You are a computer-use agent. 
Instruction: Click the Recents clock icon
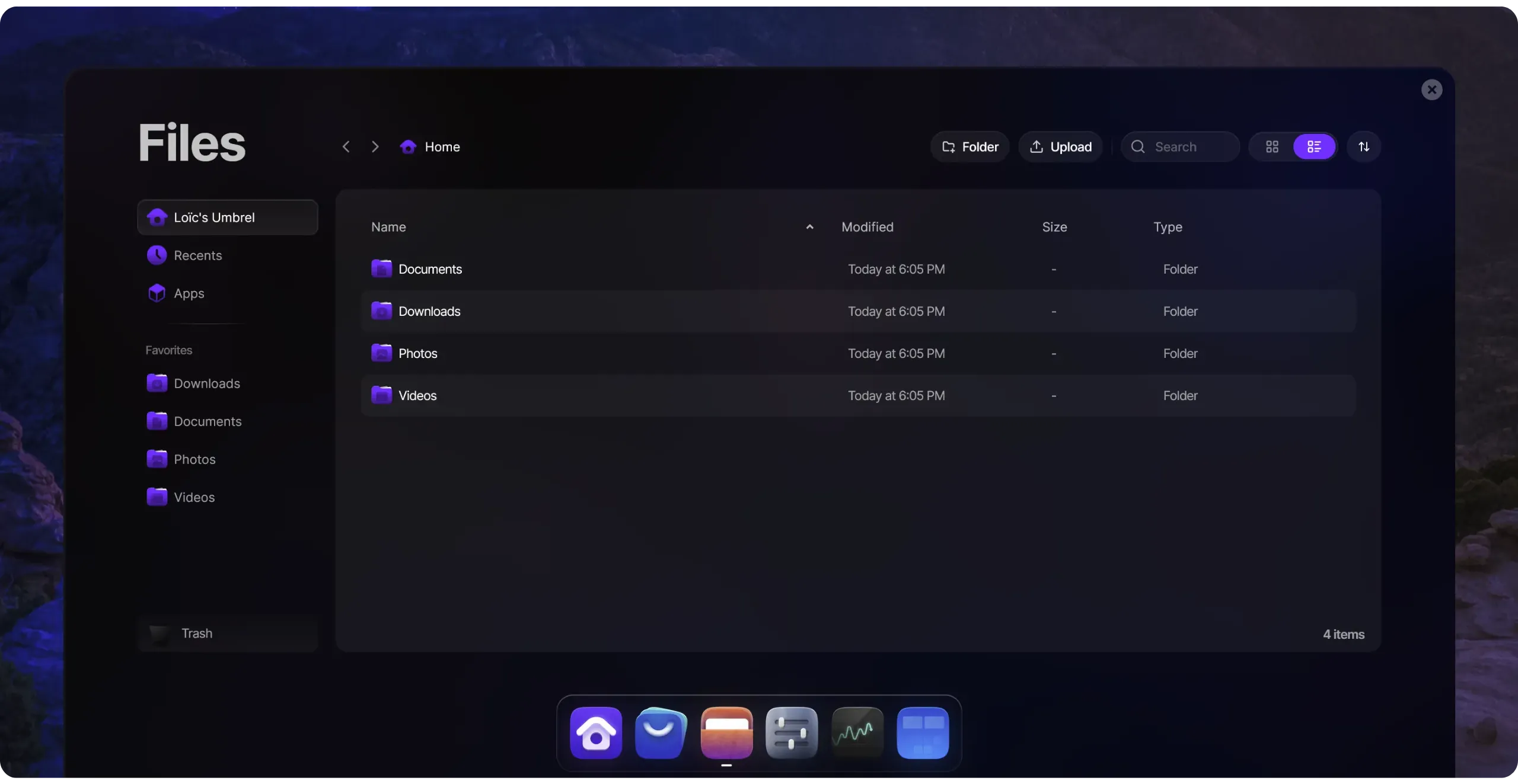[x=157, y=255]
